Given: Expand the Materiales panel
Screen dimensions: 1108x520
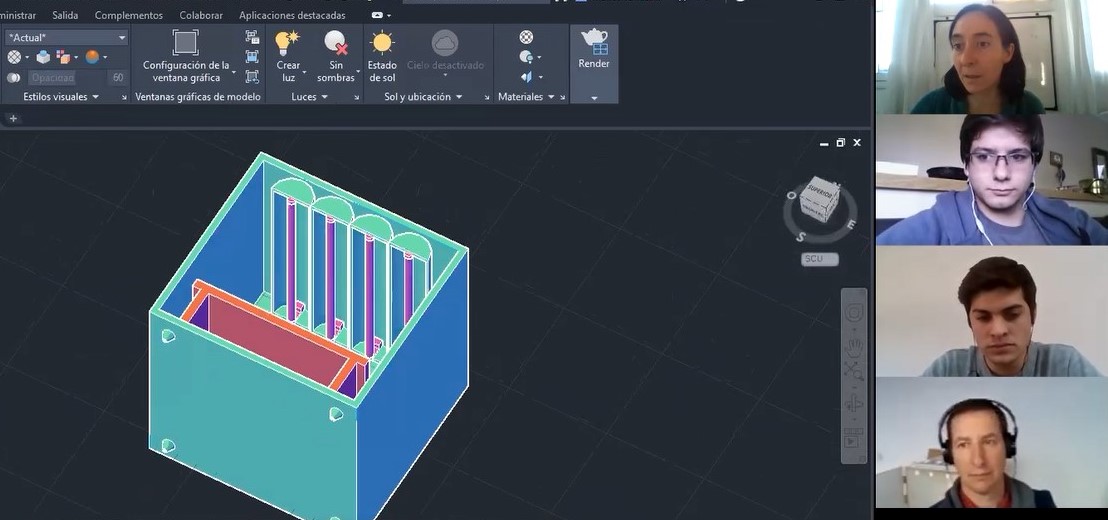Looking at the screenshot, I should [x=526, y=97].
